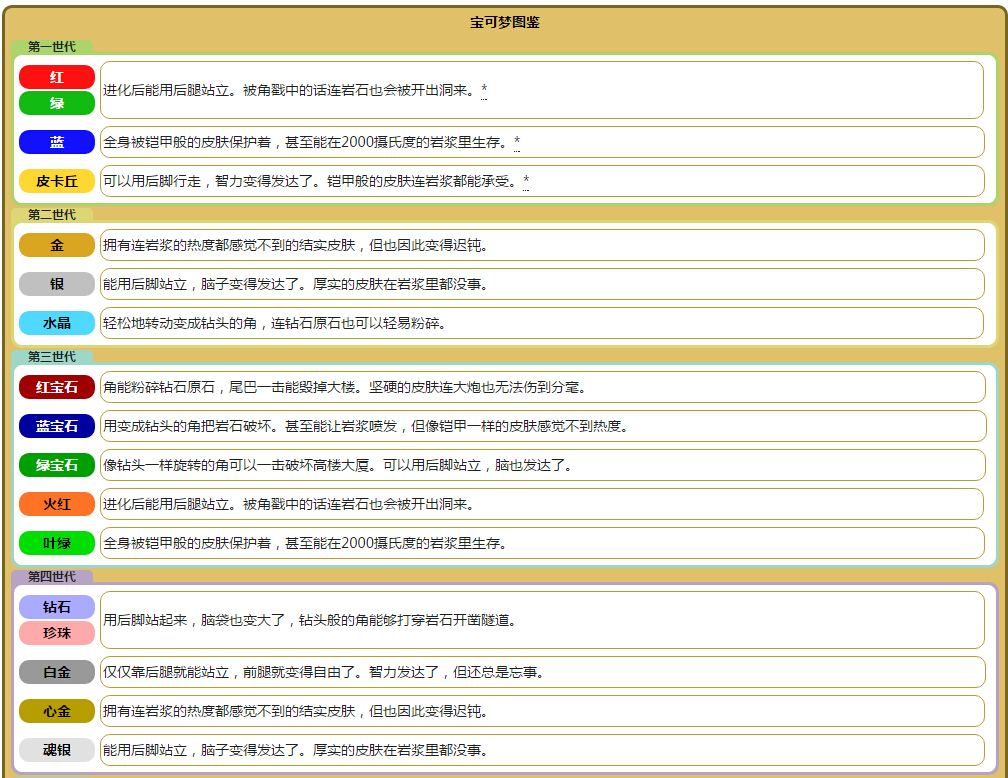Select the 珍珠 version badge

(x=57, y=633)
